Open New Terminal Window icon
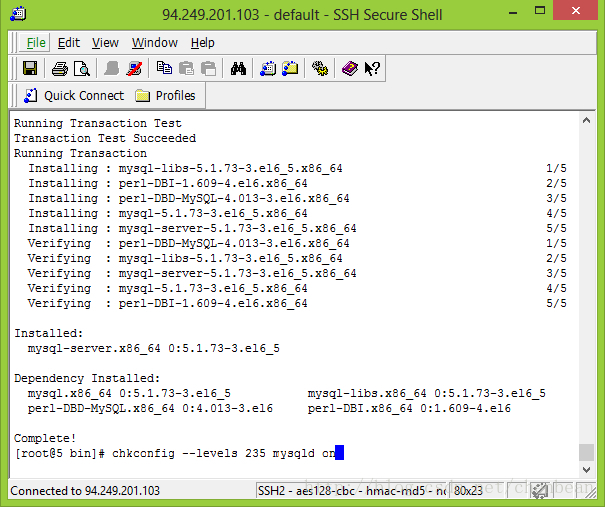 268,69
